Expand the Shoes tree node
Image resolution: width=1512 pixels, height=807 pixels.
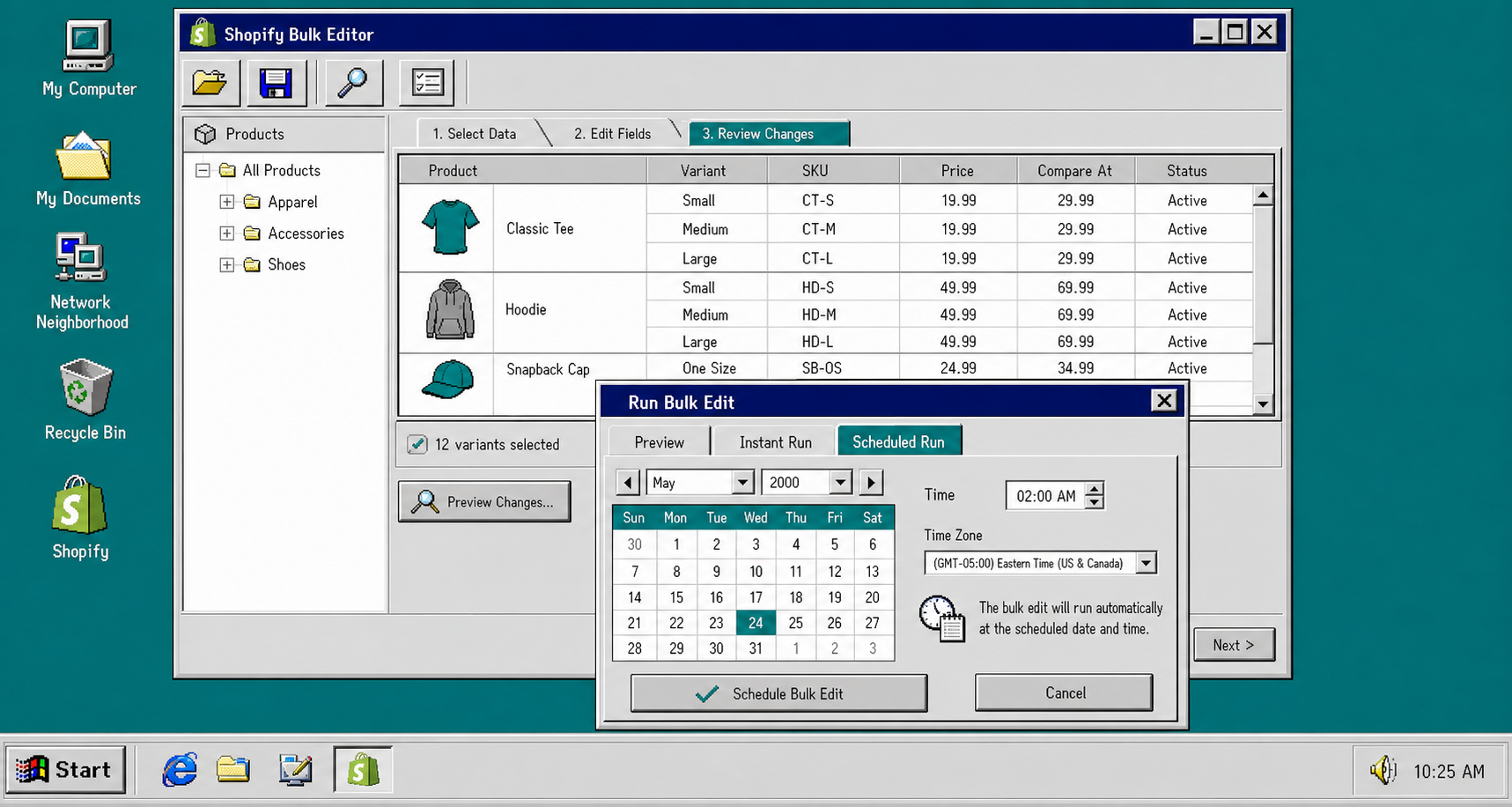[x=227, y=264]
